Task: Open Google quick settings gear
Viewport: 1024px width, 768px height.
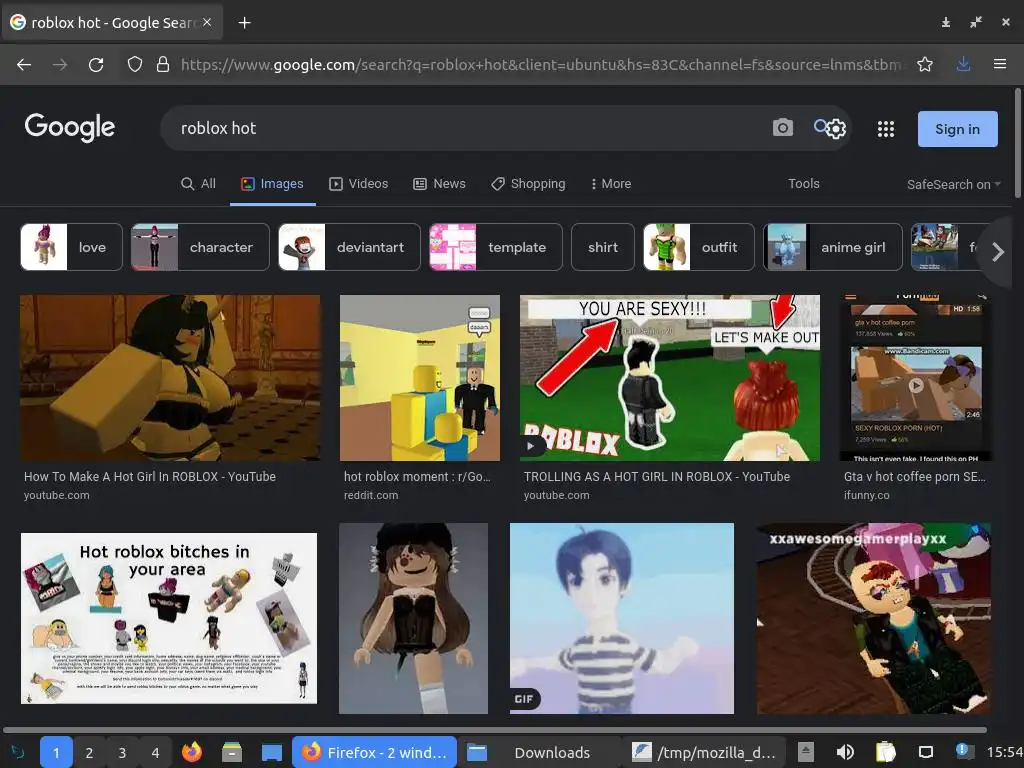Action: click(837, 129)
